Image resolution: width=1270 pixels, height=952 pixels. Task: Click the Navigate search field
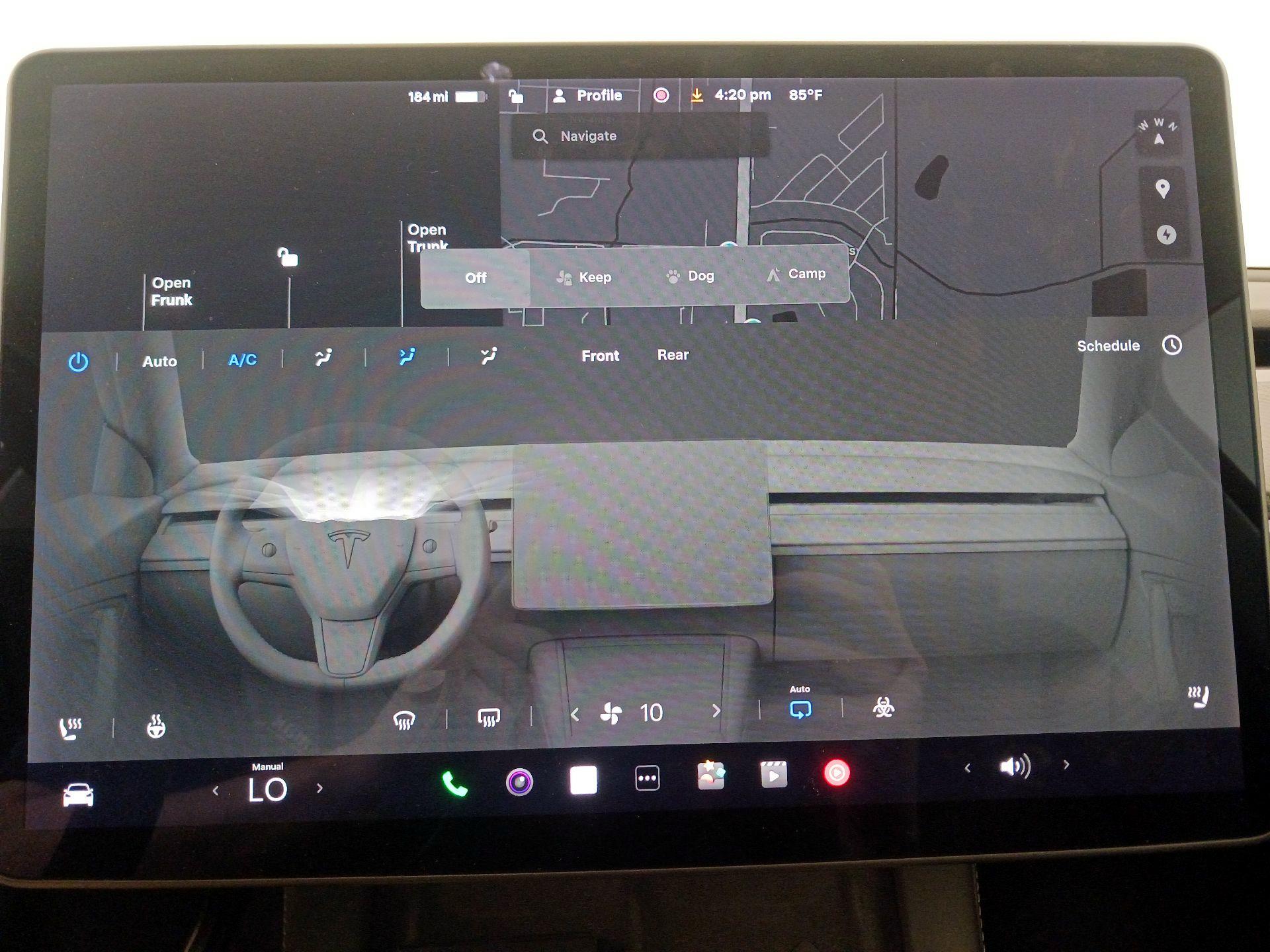pos(640,136)
